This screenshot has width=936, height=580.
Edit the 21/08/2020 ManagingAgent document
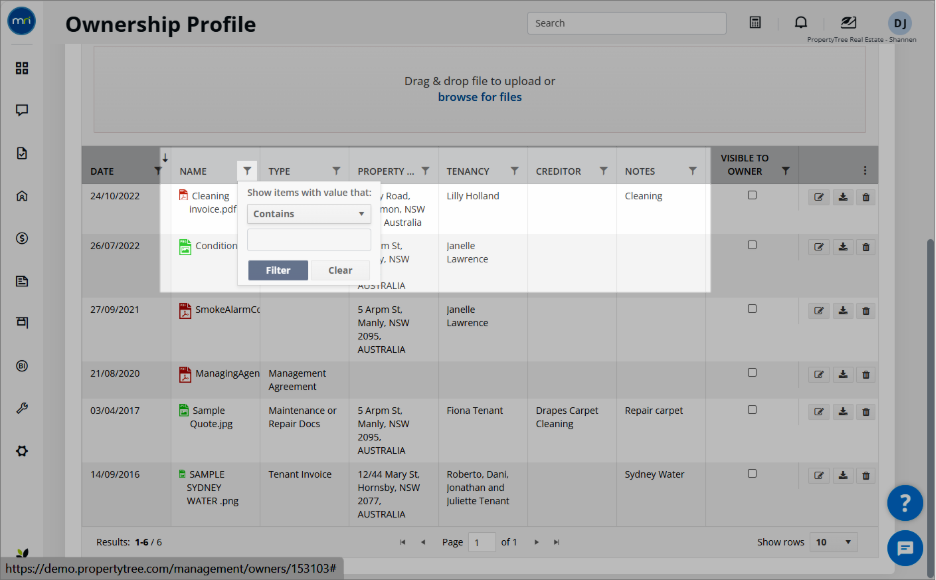819,374
